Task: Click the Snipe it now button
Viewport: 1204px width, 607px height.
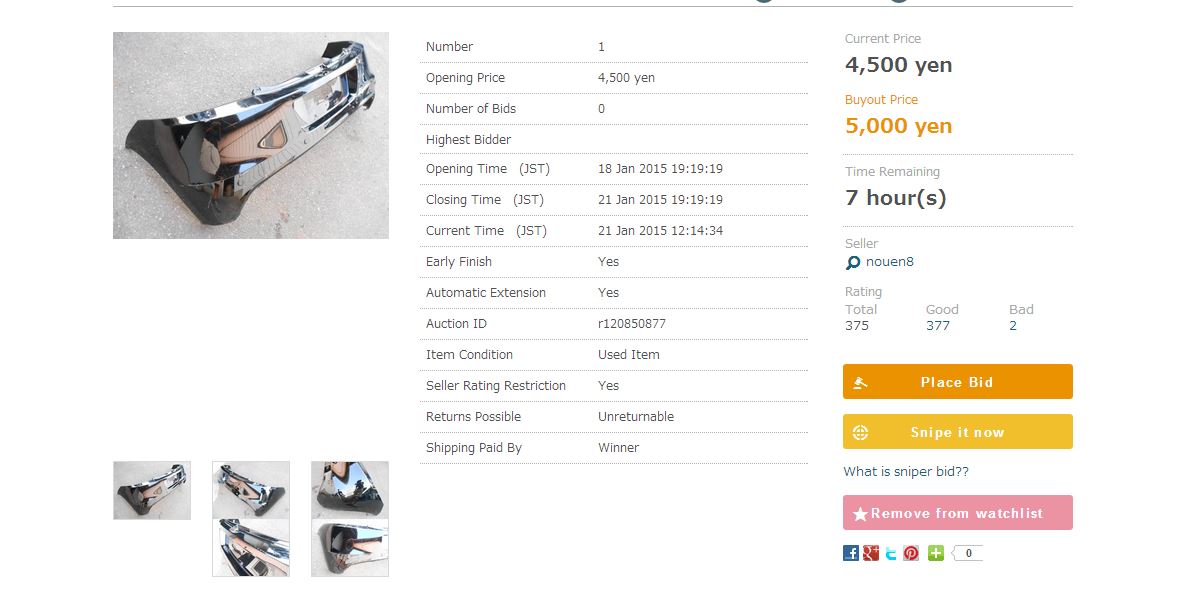Action: pos(958,431)
